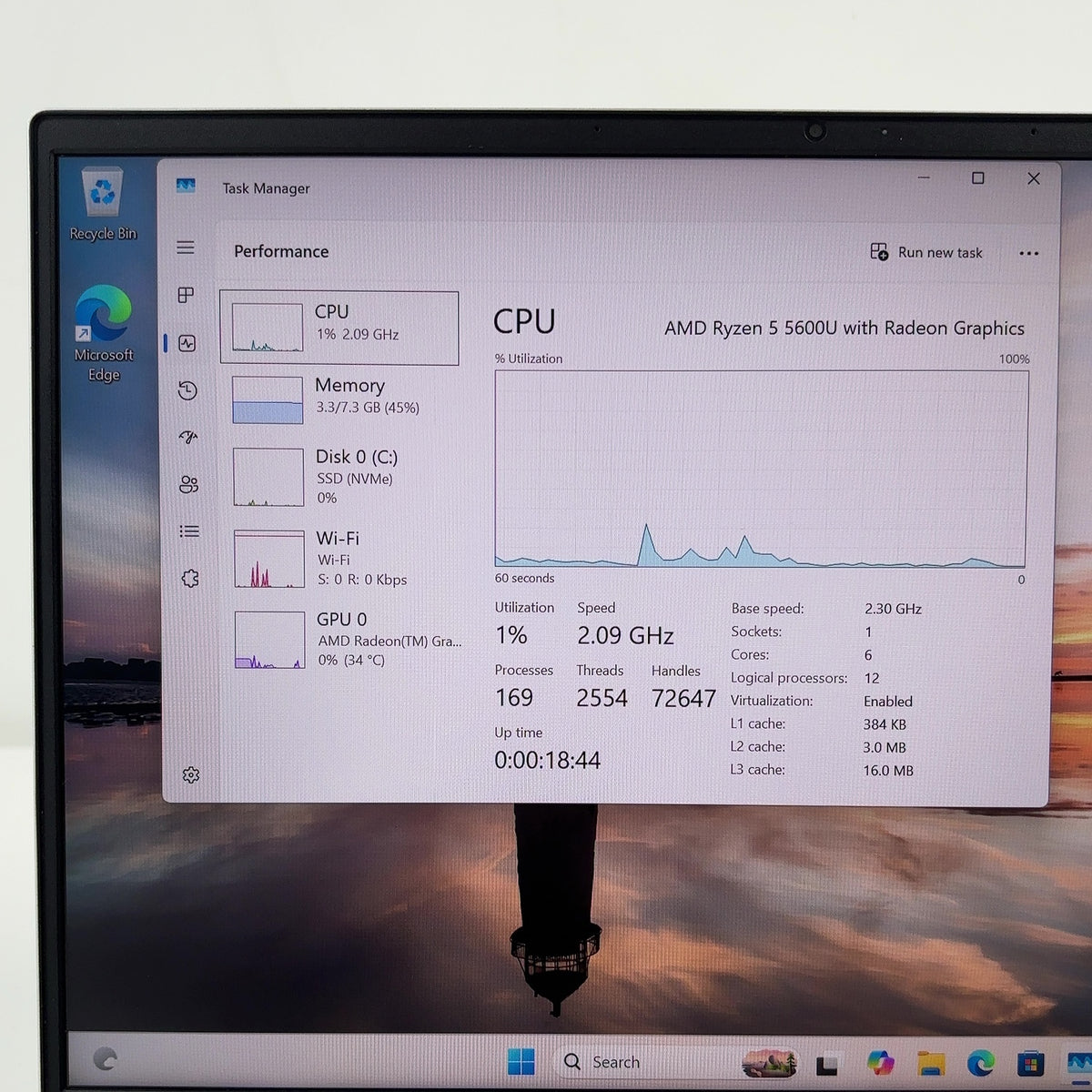This screenshot has width=1092, height=1092.
Task: Click the L3 cache value 16.0 MB
Action: click(x=888, y=770)
